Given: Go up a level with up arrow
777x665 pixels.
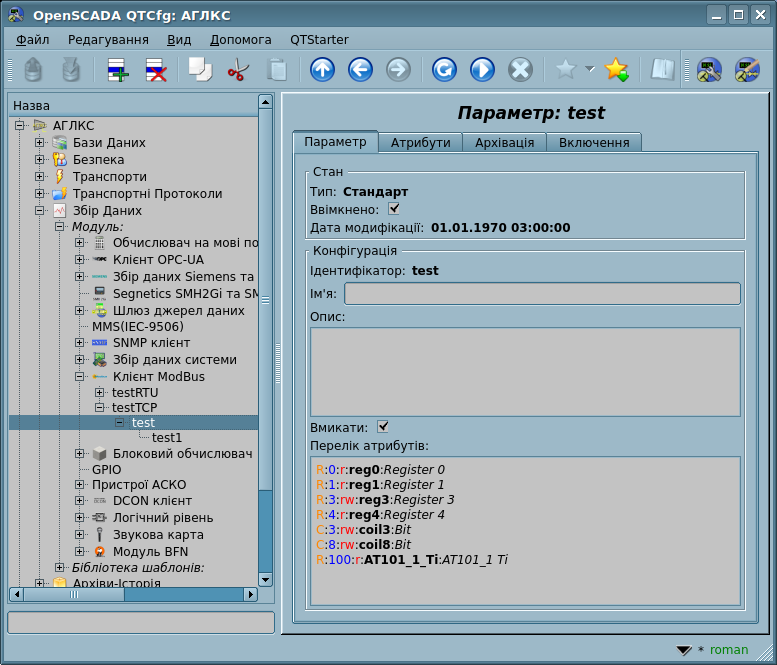Looking at the screenshot, I should coord(322,69).
